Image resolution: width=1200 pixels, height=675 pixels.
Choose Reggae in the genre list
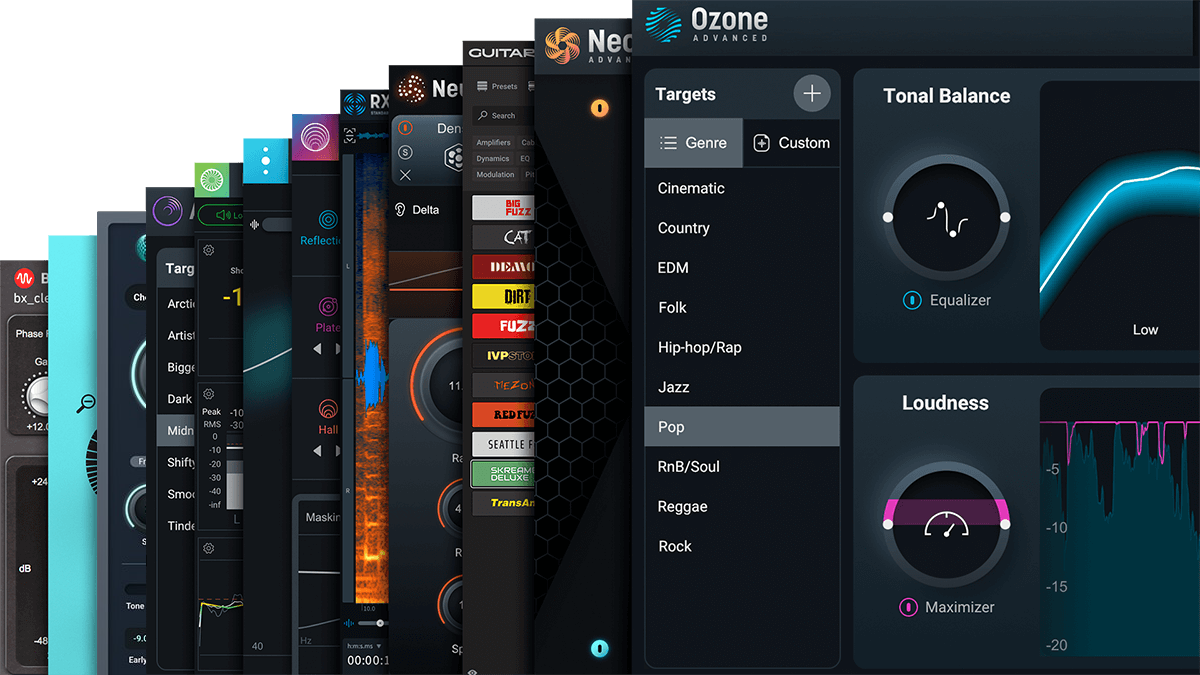[x=742, y=507]
